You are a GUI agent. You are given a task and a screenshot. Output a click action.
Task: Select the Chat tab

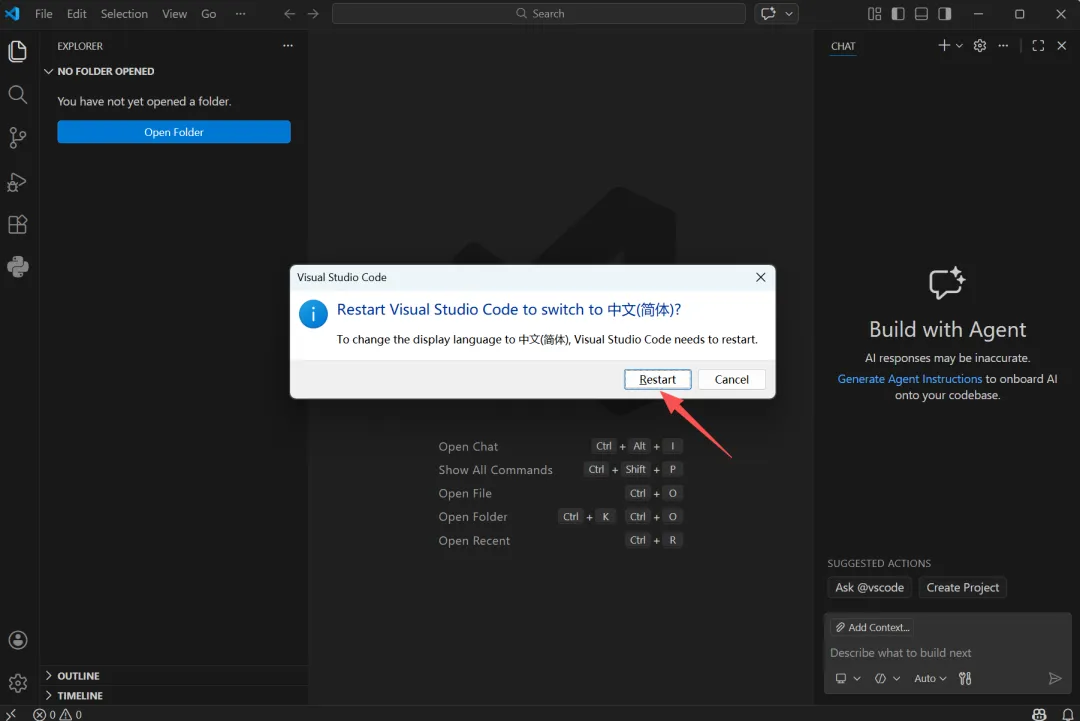(843, 46)
